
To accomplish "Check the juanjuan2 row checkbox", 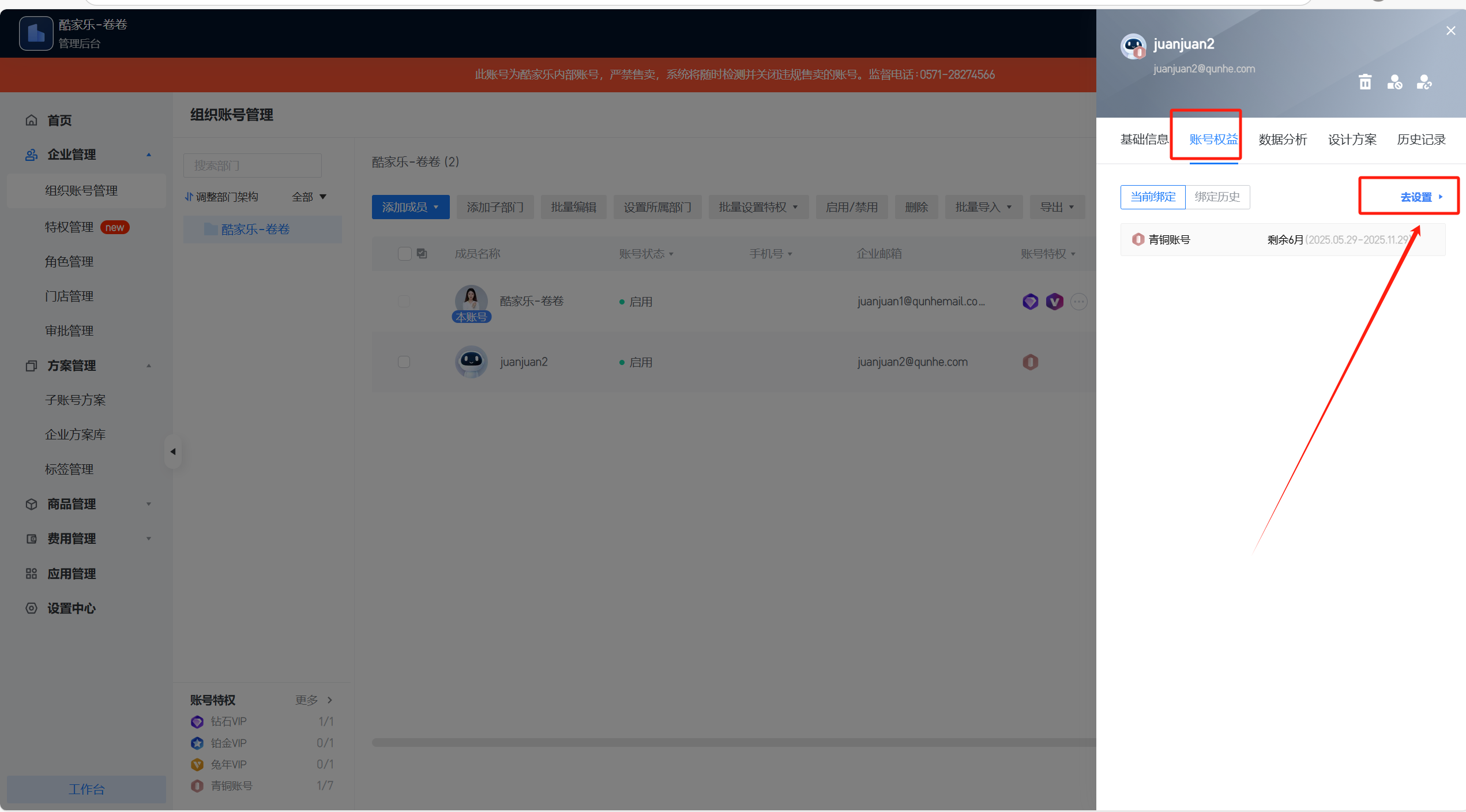I will click(x=404, y=362).
